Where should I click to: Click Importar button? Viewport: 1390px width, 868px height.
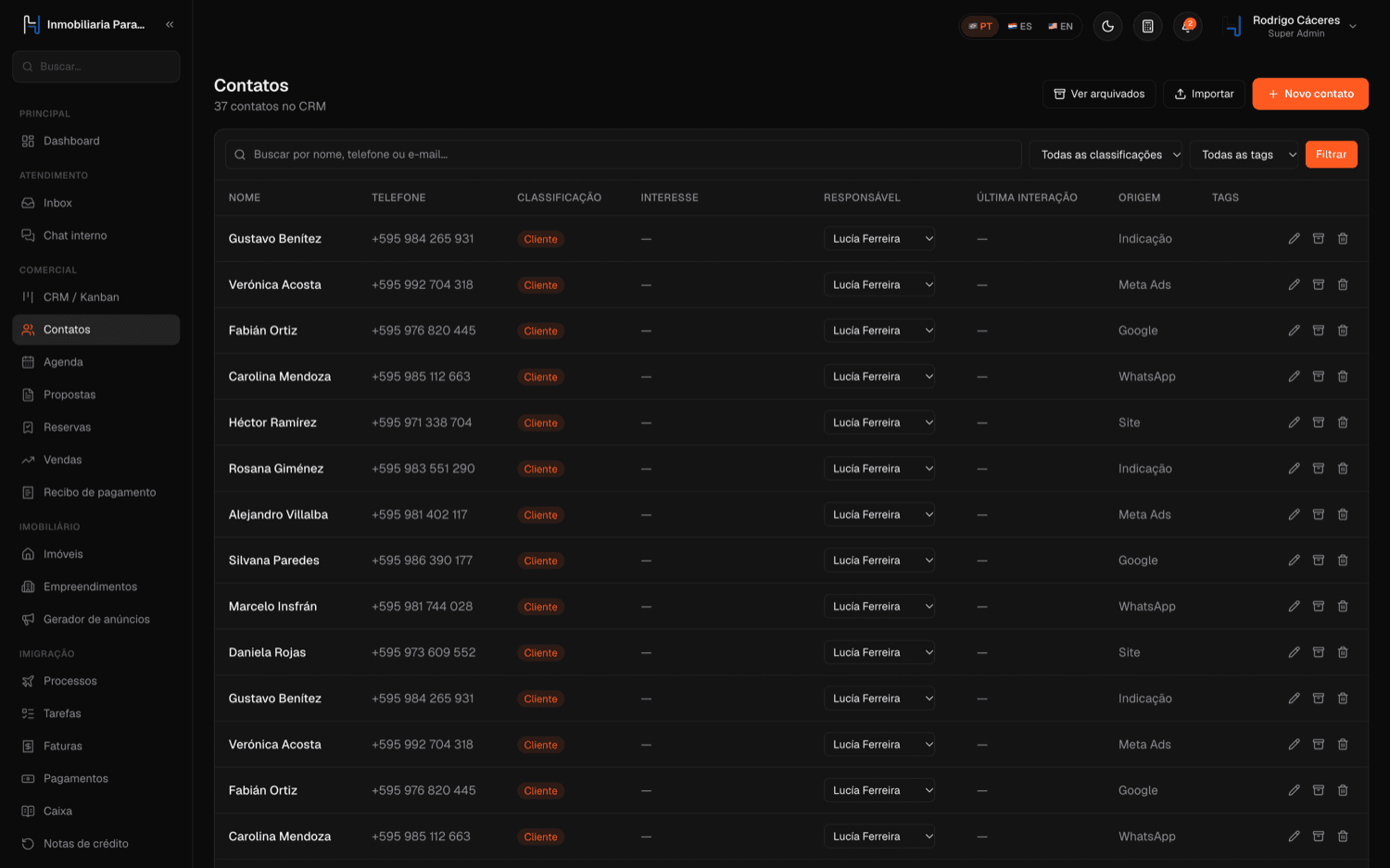1204,94
